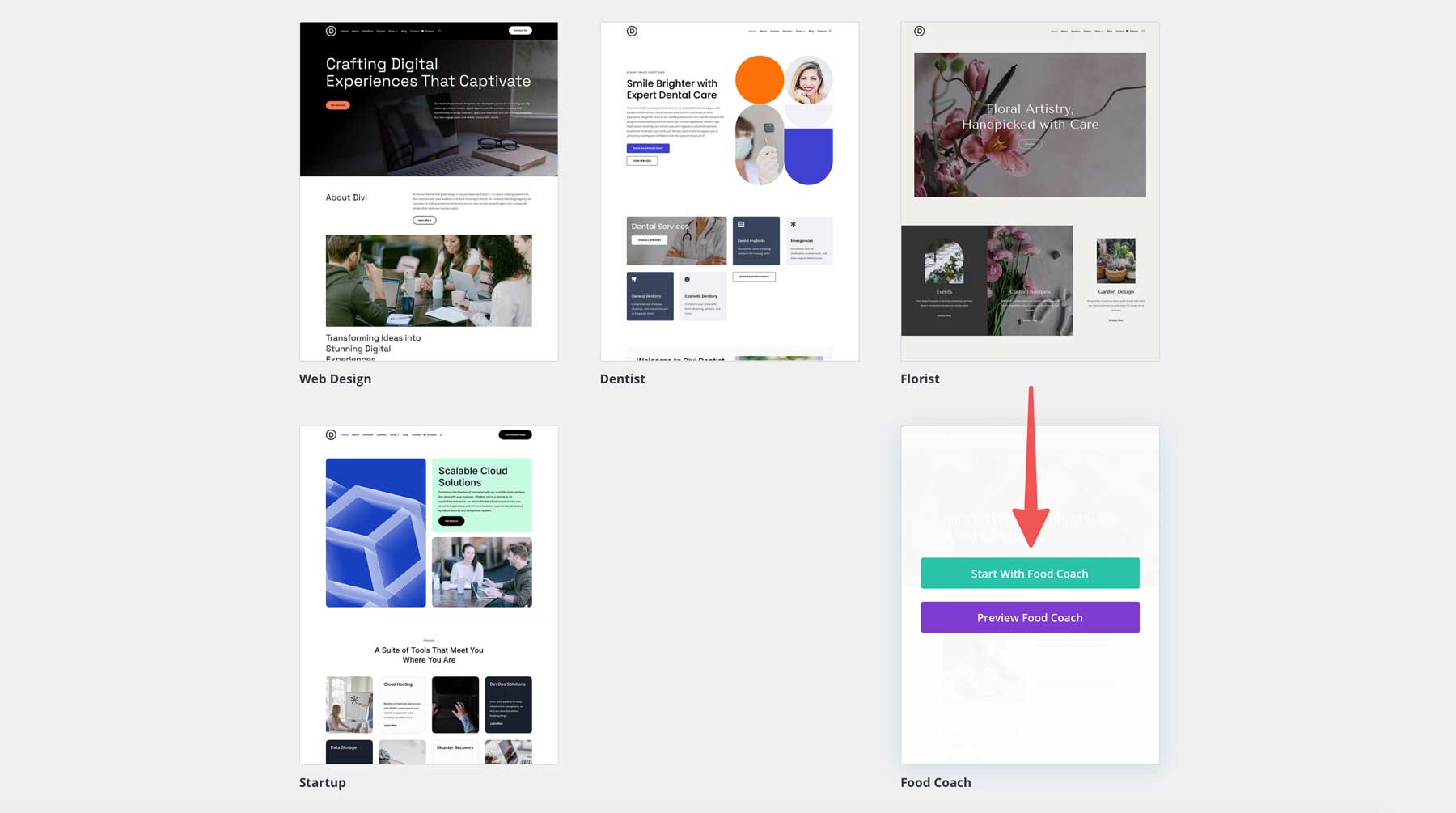This screenshot has width=1456, height=813.
Task: Select Home in the Dentist nav menu
Action: [752, 32]
